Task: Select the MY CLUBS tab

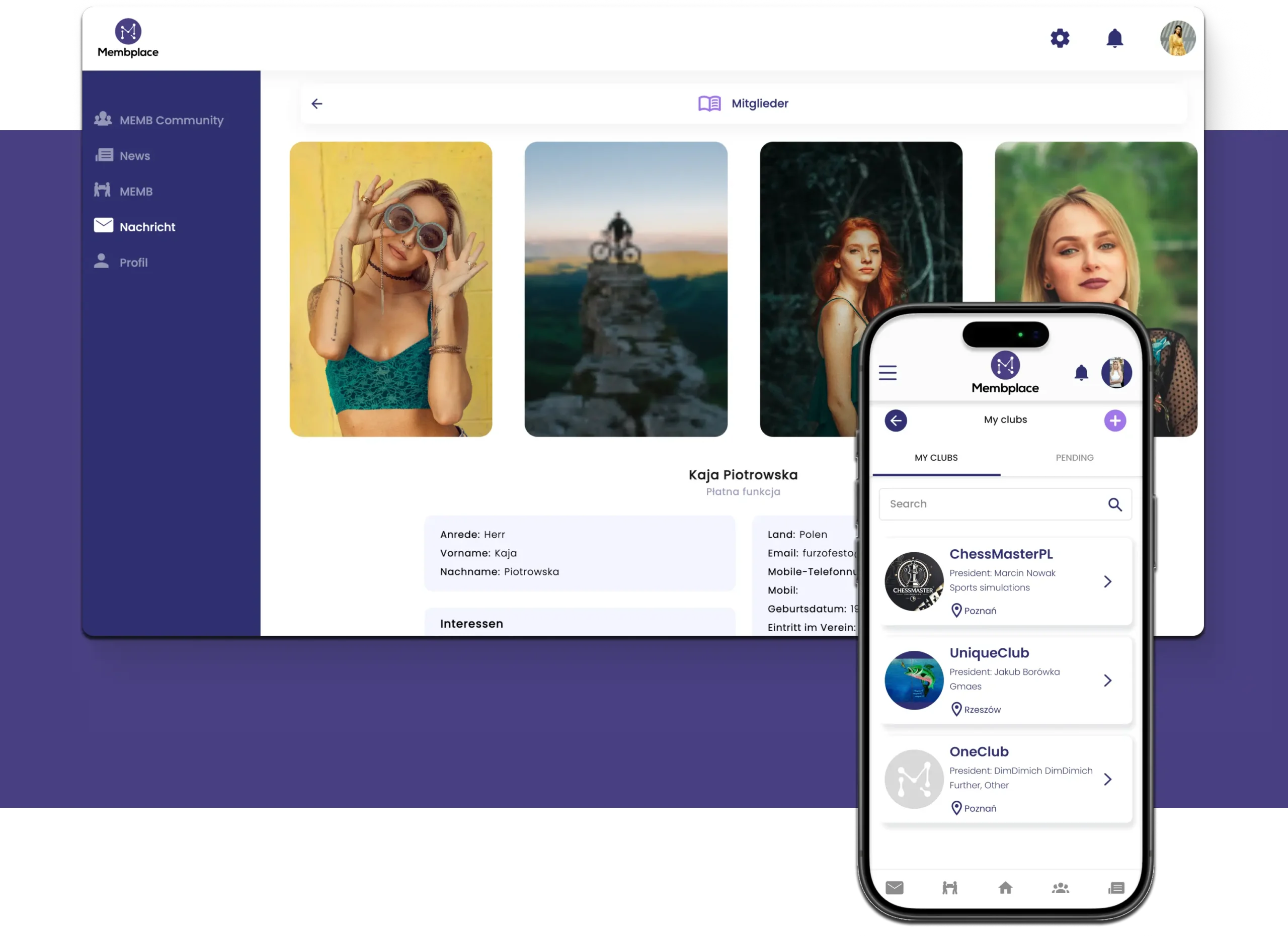Action: pyautogui.click(x=936, y=458)
